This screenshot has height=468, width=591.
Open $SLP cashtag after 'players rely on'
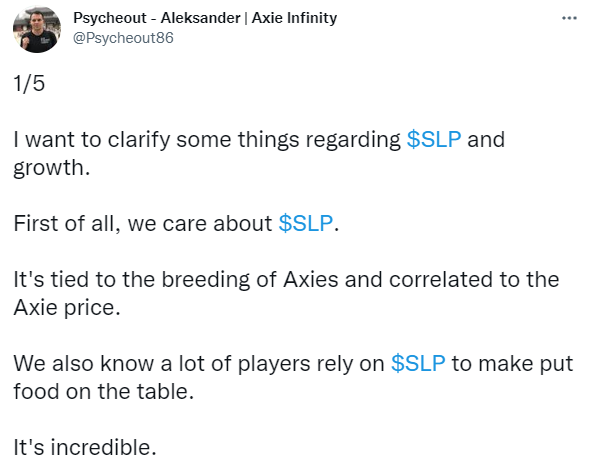(x=418, y=364)
